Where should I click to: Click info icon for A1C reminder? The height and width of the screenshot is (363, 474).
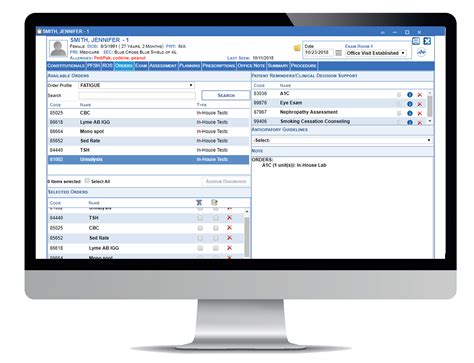(x=410, y=95)
